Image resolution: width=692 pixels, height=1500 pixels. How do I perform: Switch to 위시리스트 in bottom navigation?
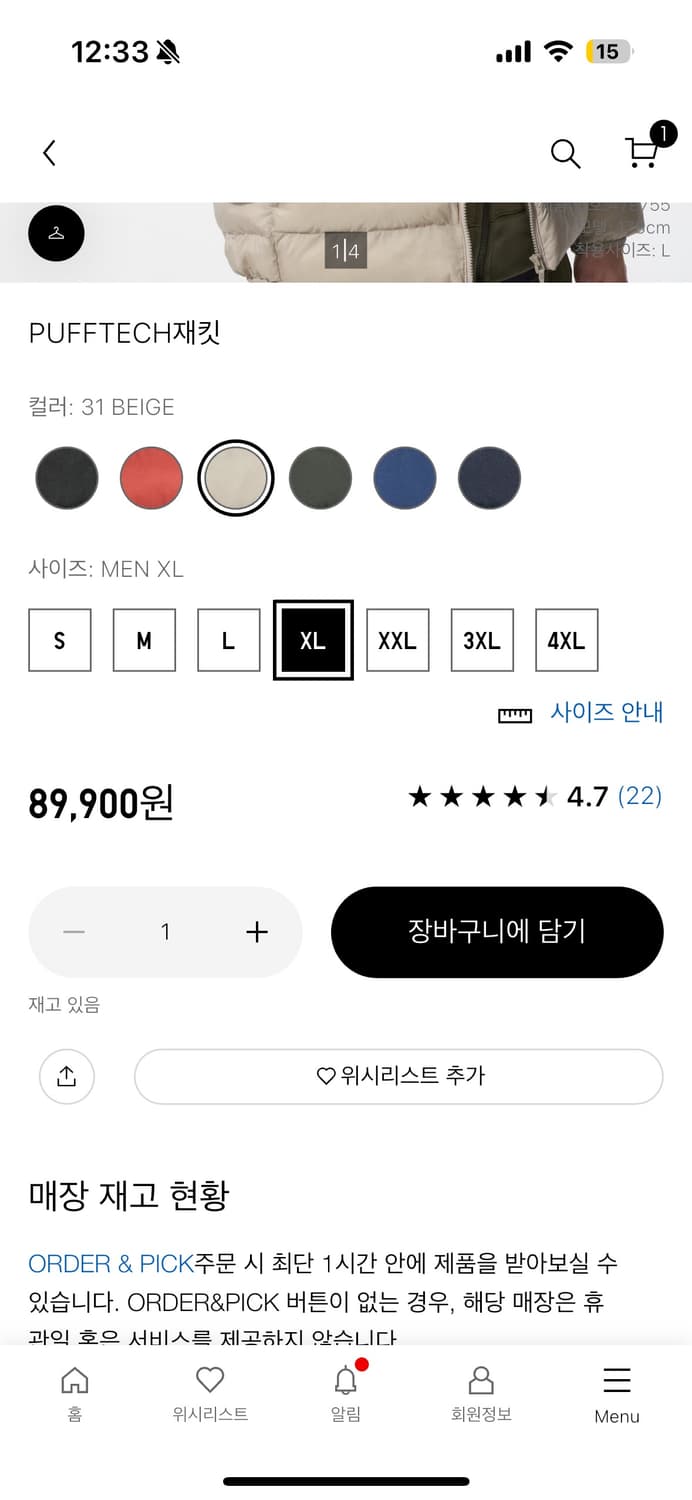[x=210, y=1392]
